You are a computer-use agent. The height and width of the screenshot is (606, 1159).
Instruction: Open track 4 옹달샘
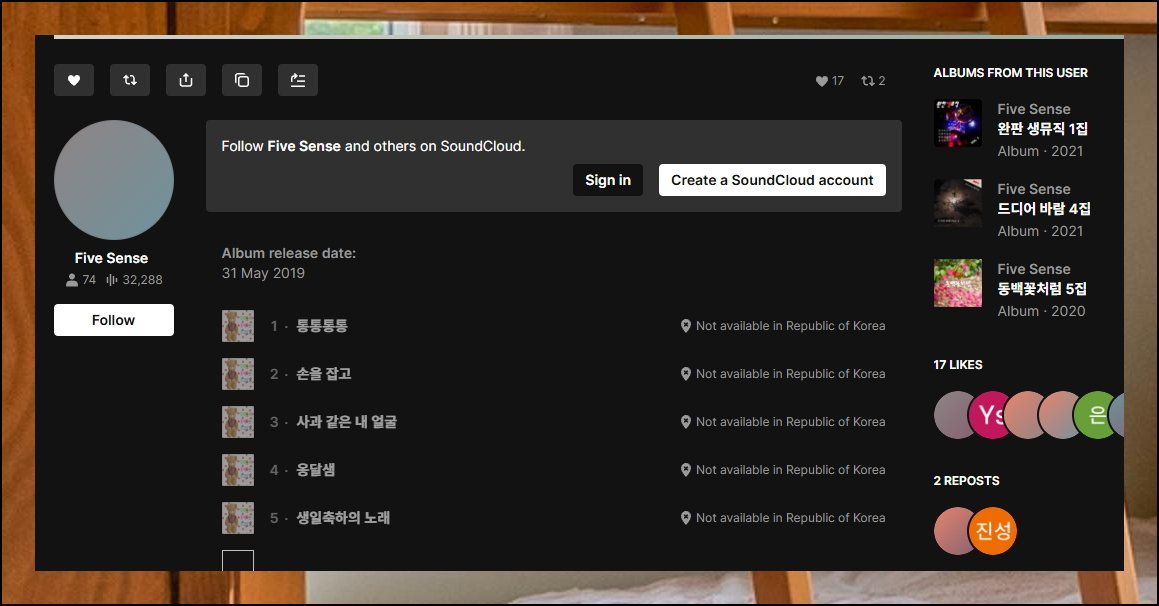coord(316,470)
